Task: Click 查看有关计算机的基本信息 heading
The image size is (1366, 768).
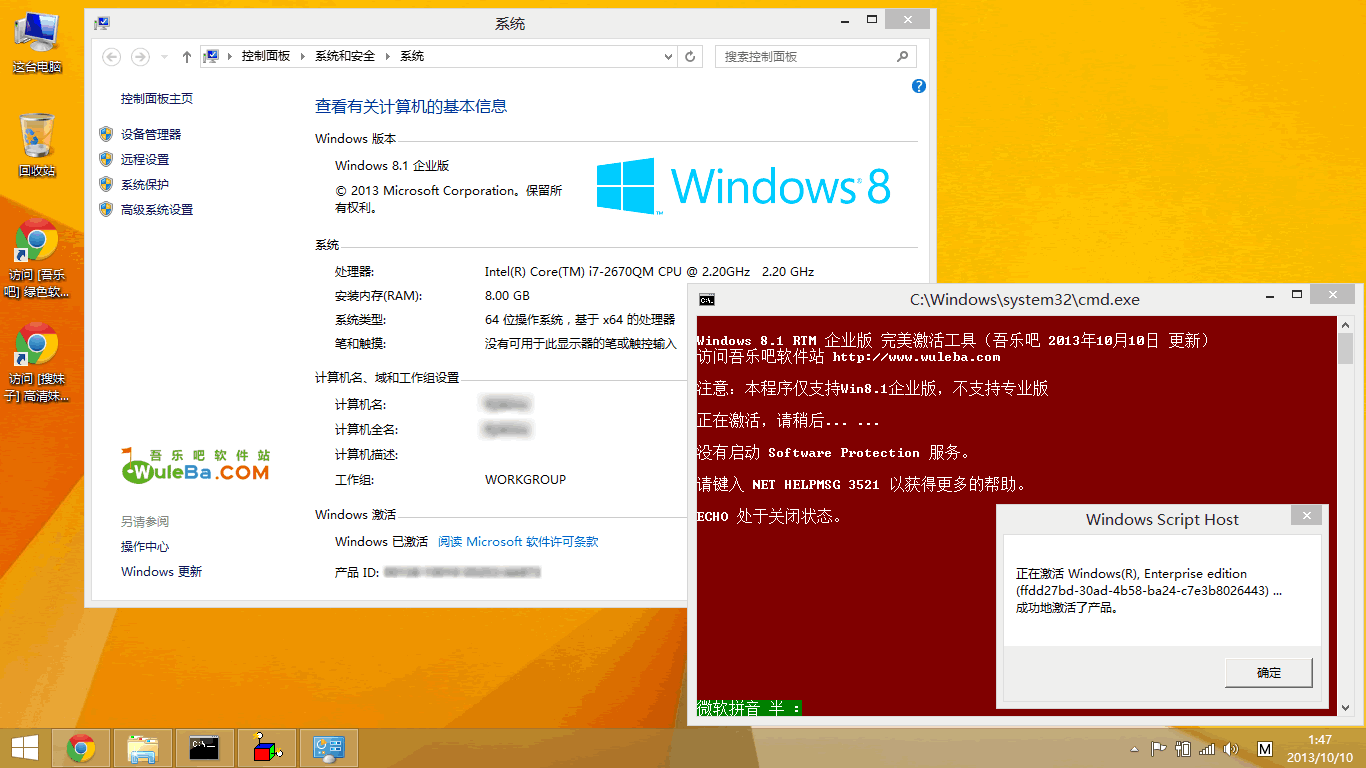Action: pyautogui.click(x=411, y=106)
